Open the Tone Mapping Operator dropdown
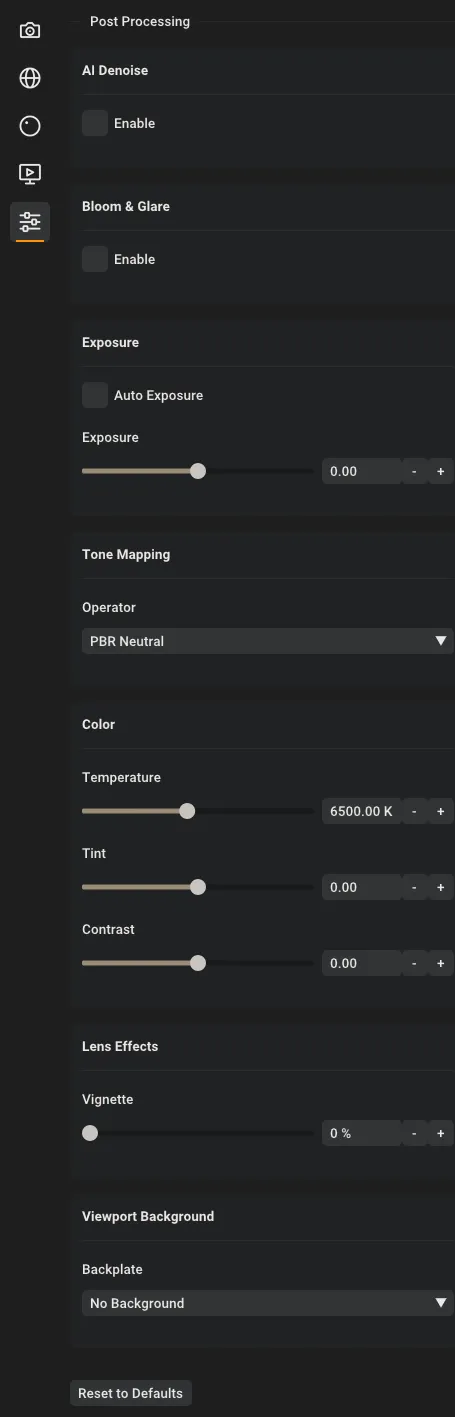This screenshot has width=455, height=1417. tap(267, 641)
